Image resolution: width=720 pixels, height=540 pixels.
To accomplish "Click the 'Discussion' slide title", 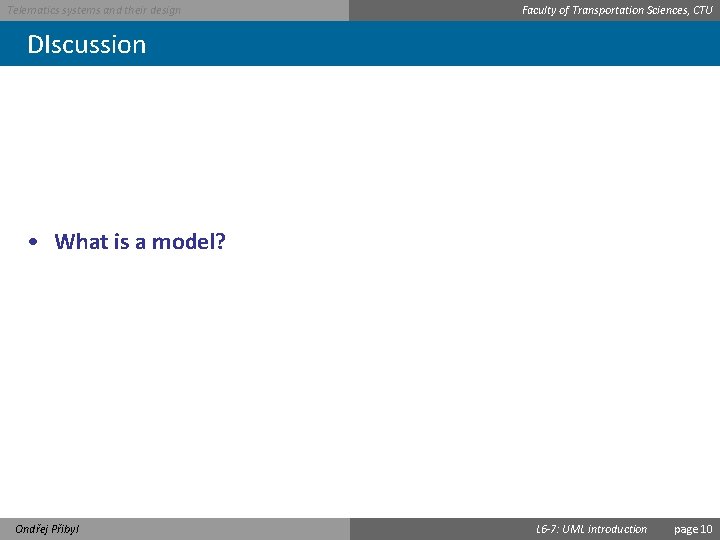I will coord(86,45).
